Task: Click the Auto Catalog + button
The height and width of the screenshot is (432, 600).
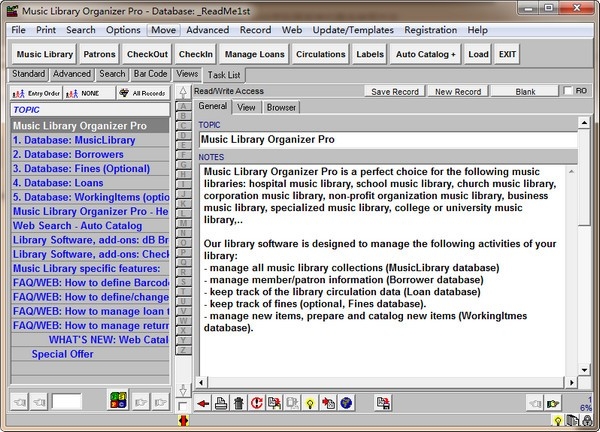Action: click(x=425, y=53)
